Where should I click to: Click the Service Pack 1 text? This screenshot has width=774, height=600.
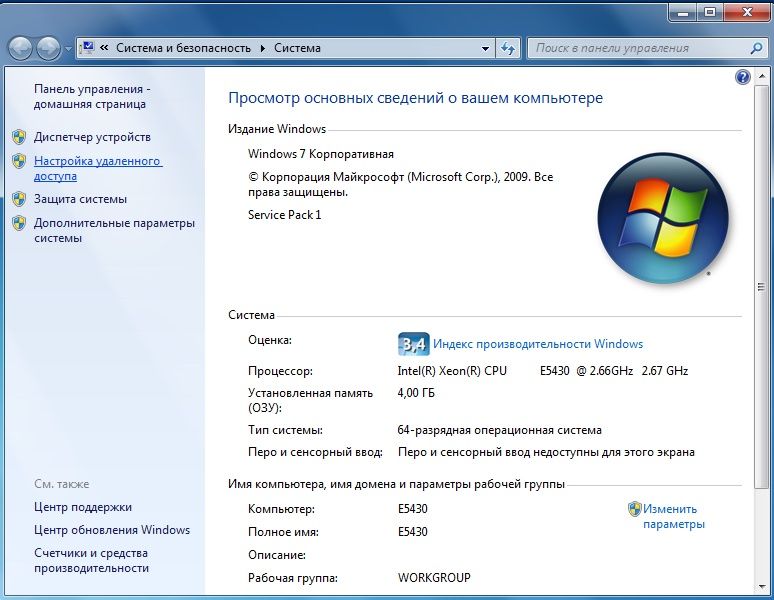click(x=284, y=215)
